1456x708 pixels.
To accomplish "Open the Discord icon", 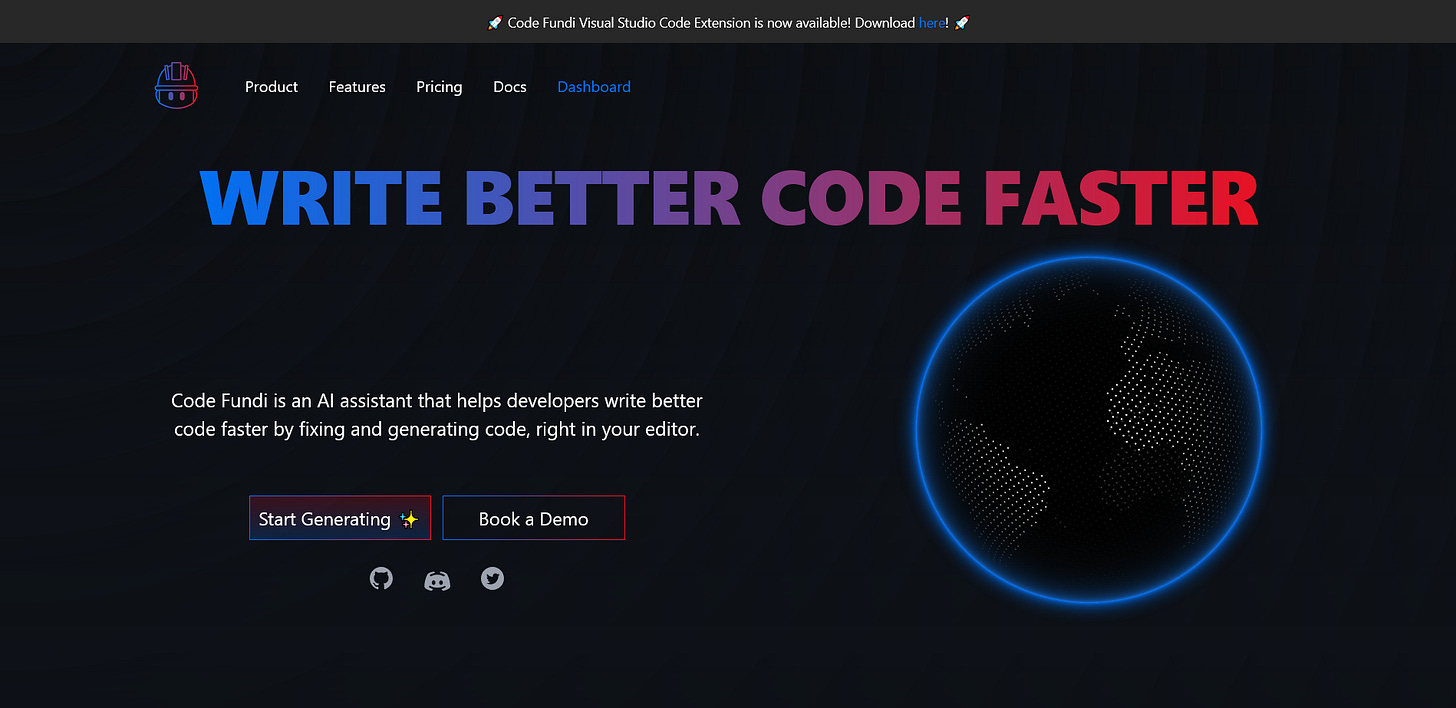I will [x=437, y=579].
